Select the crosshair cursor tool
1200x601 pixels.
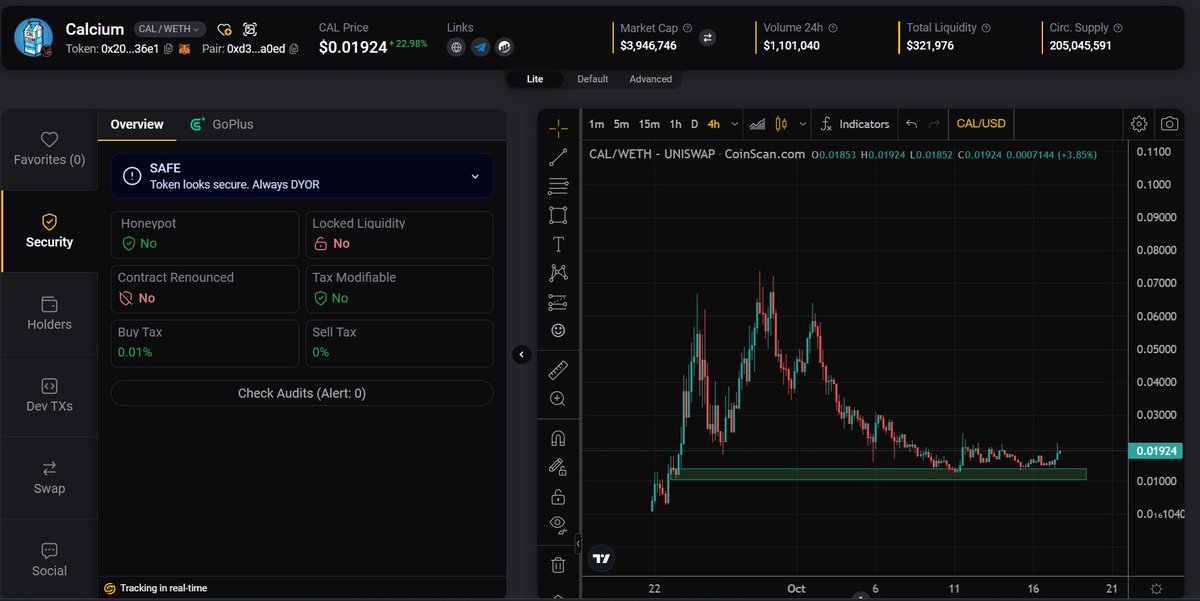tap(558, 128)
